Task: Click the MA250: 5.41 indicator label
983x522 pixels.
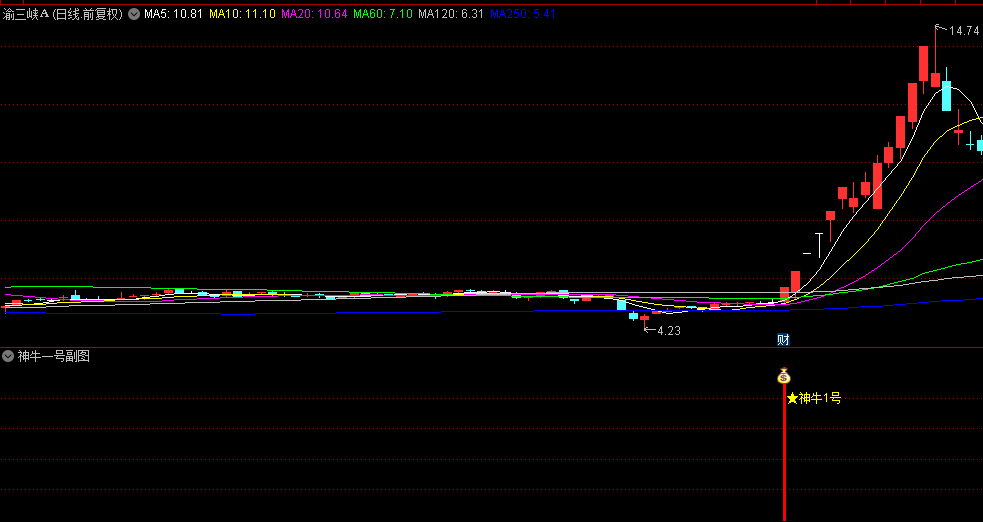Action: 523,14
